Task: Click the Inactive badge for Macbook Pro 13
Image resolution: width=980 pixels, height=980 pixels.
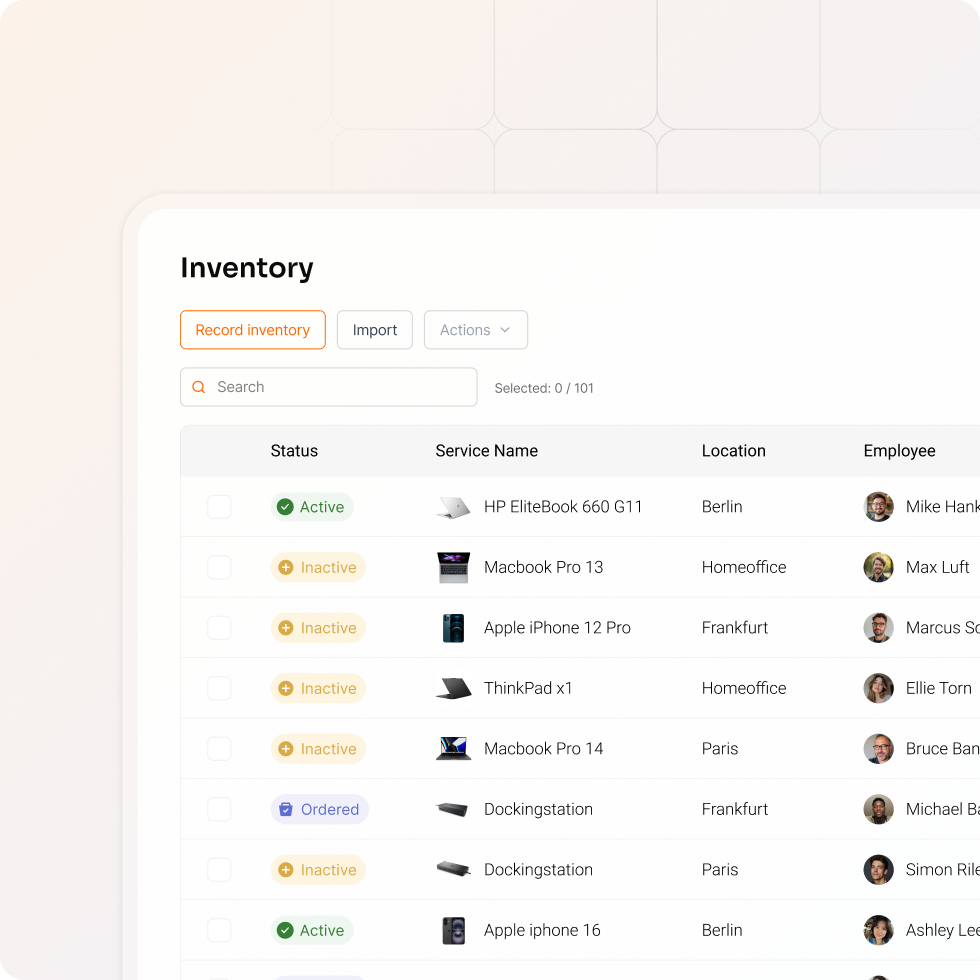Action: (318, 568)
